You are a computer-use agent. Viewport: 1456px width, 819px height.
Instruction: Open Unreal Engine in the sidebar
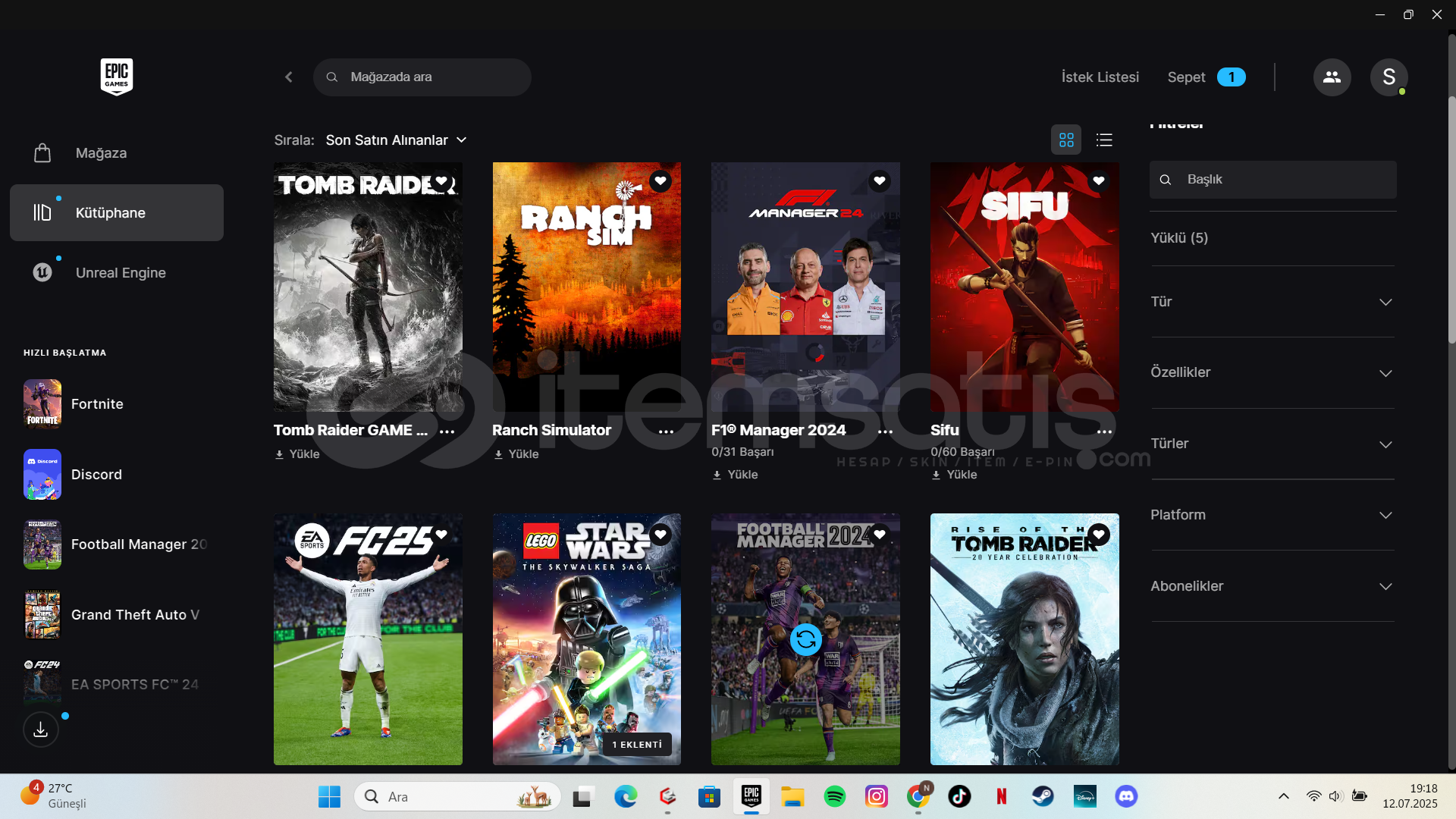tap(117, 273)
